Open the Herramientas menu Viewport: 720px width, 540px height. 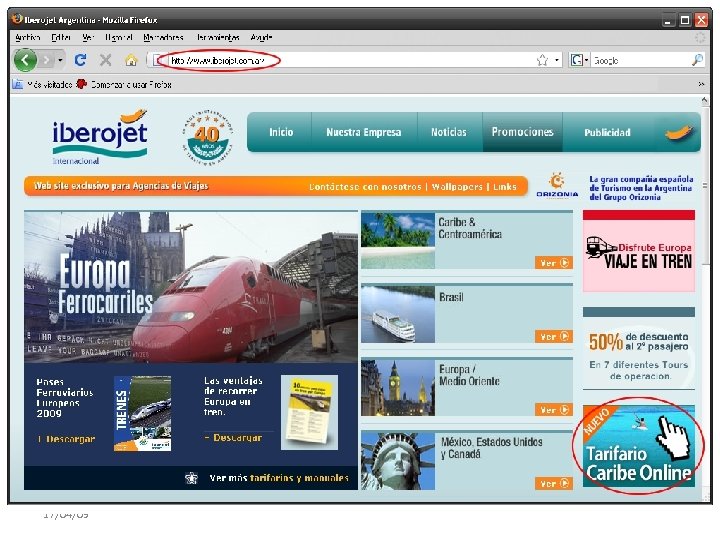click(x=218, y=37)
